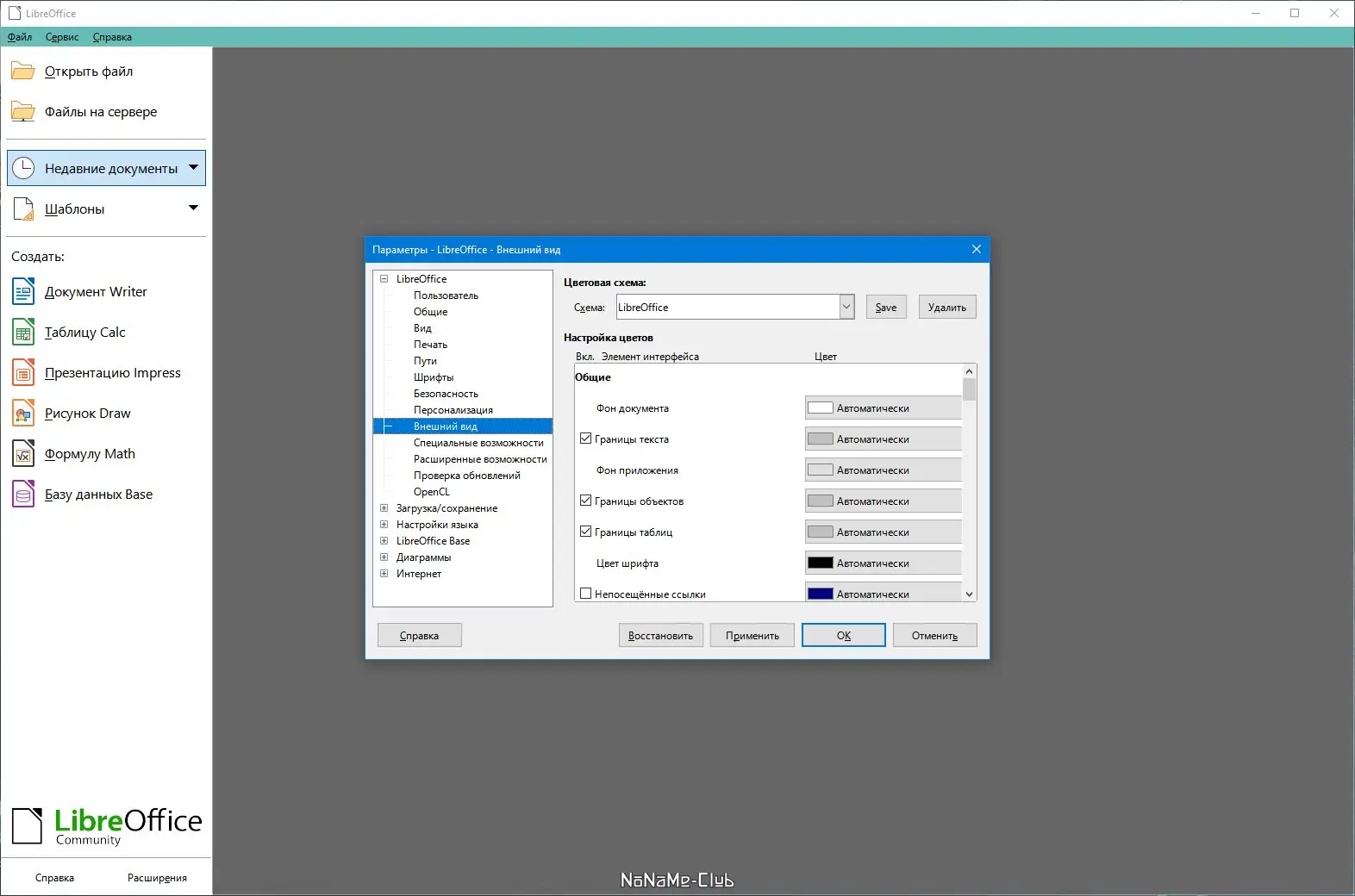Screen dimensions: 1355x896
Task: Select Проверка обновлений in options tree
Action: coord(467,475)
